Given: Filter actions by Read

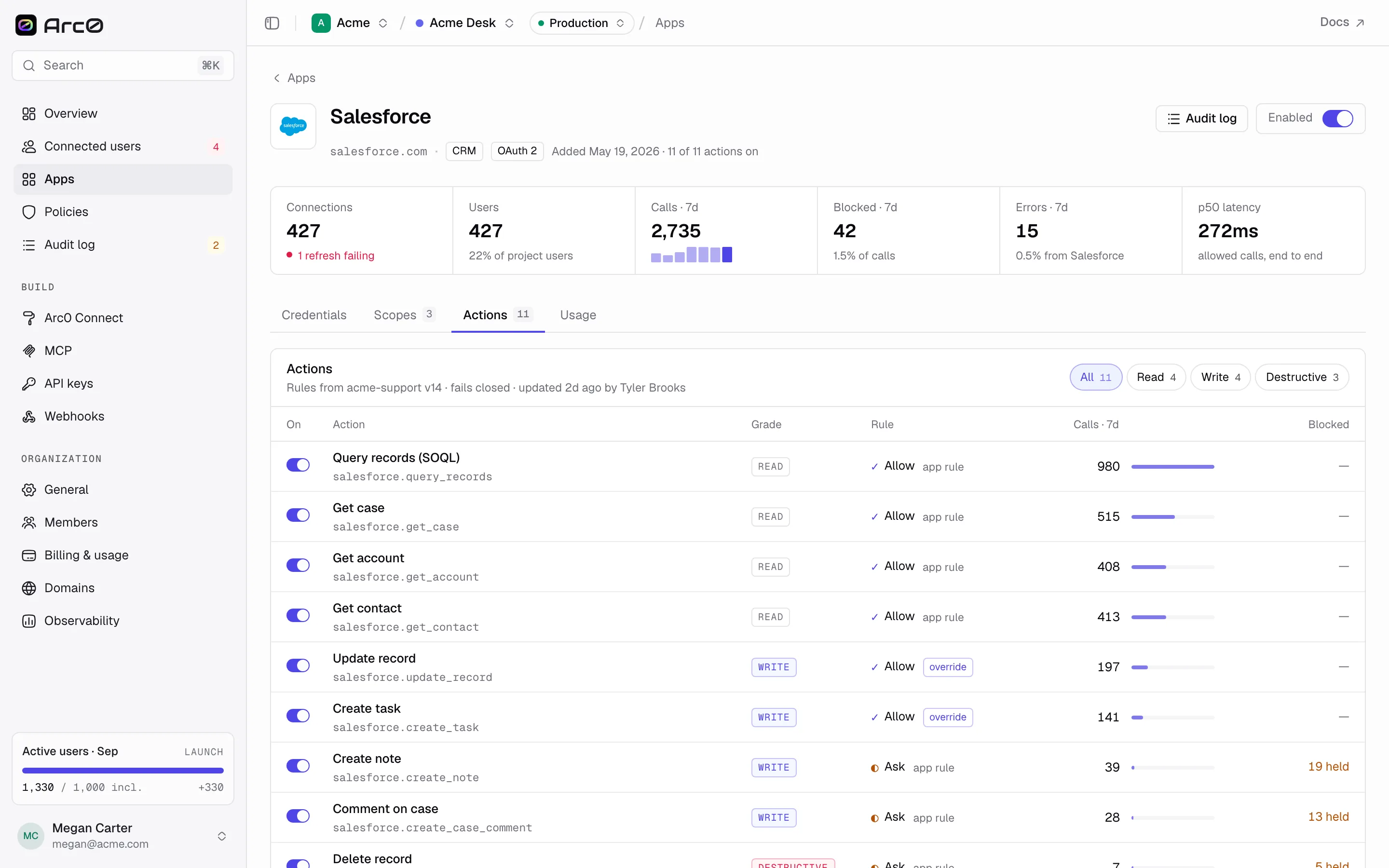Looking at the screenshot, I should coord(1156,377).
